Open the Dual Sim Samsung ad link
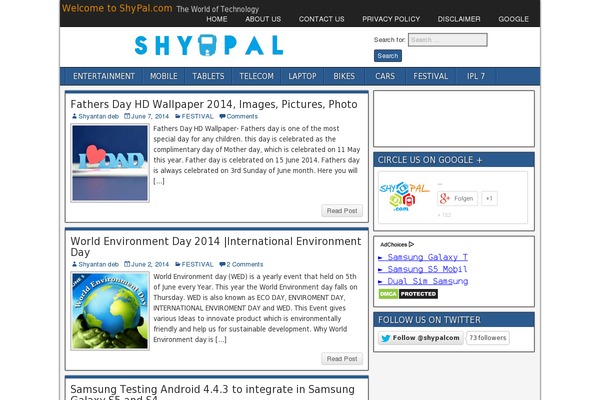Image resolution: width=600 pixels, height=400 pixels. (423, 281)
